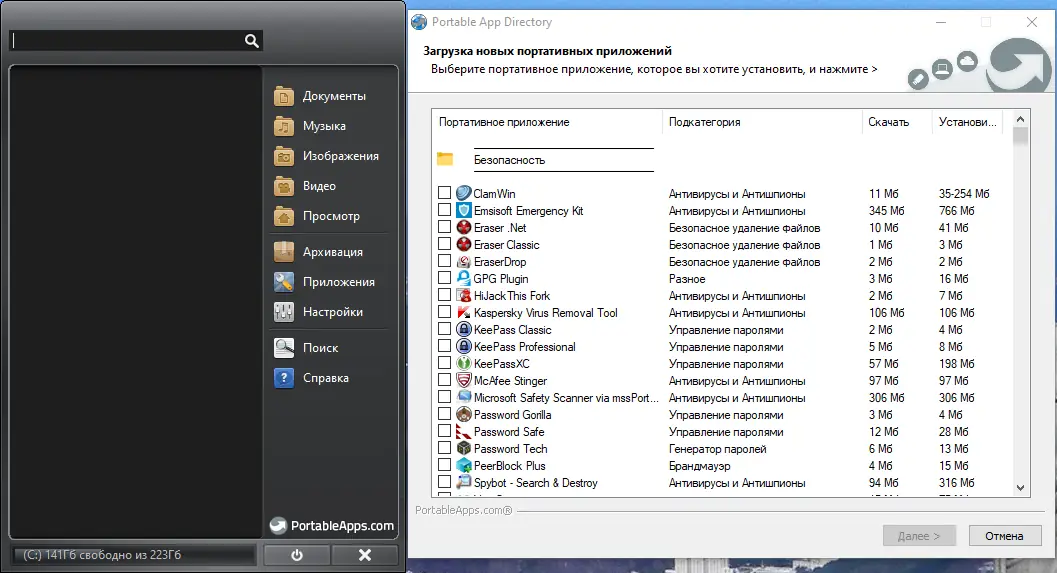Screen dimensions: 1057x573
Task: Select the Kaspersky Virus Removal Tool name
Action: coord(545,313)
